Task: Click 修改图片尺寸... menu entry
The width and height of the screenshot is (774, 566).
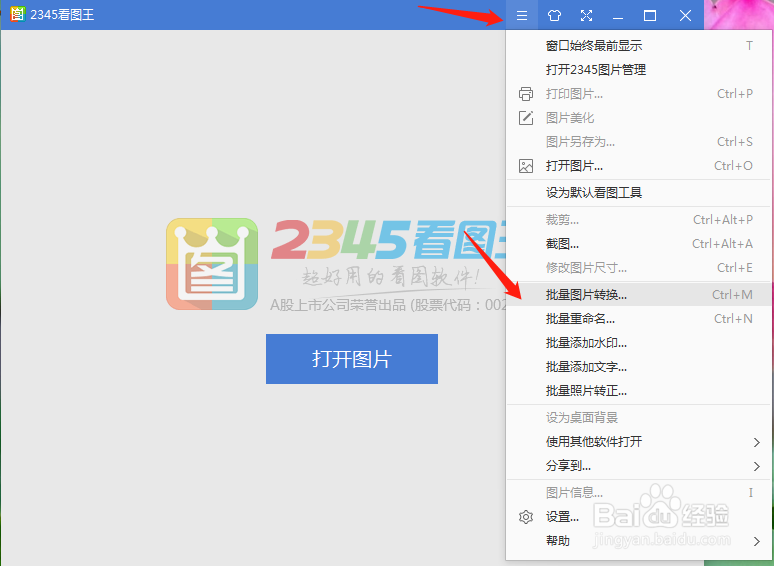Action: 639,268
